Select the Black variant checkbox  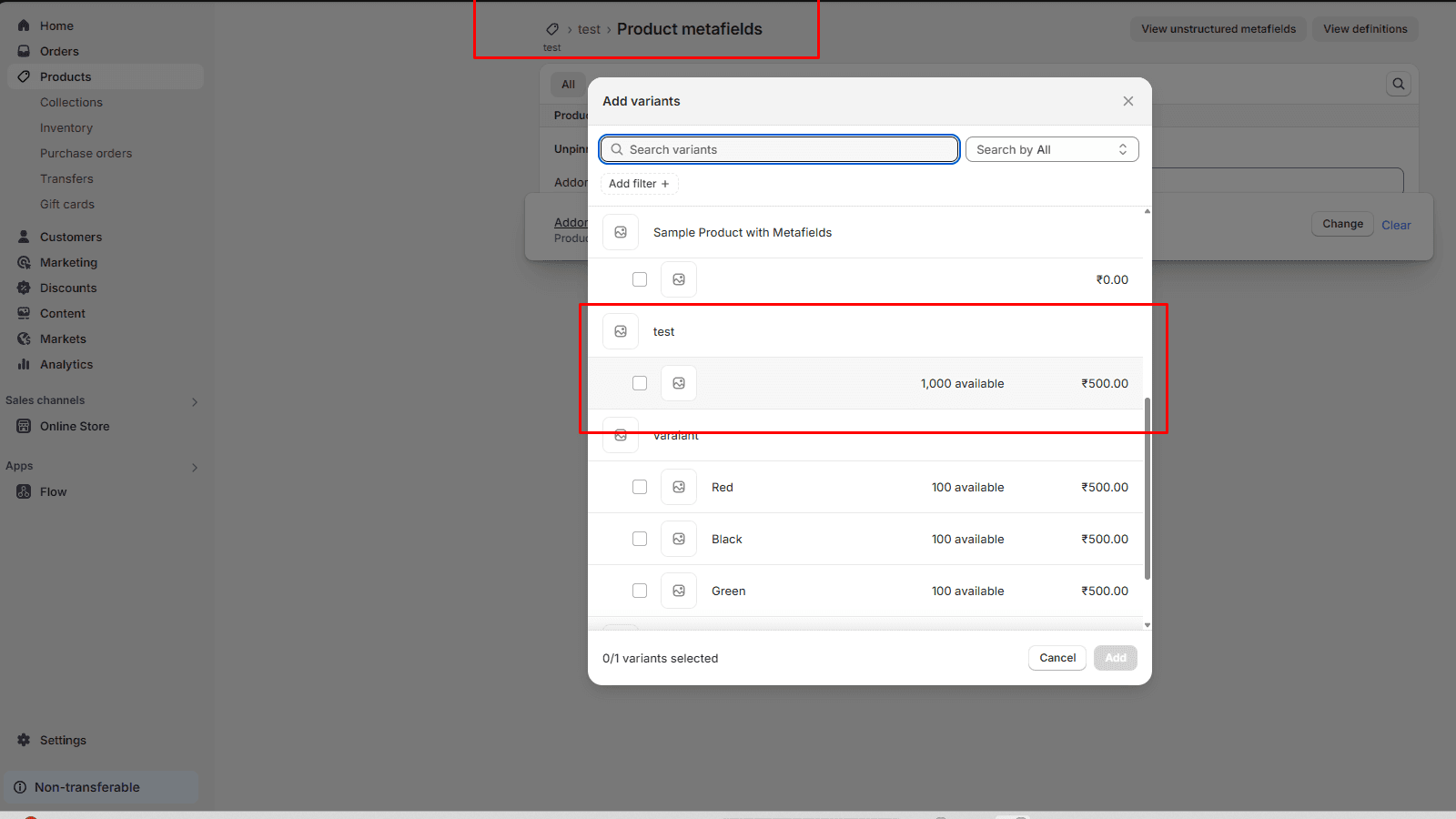[640, 539]
